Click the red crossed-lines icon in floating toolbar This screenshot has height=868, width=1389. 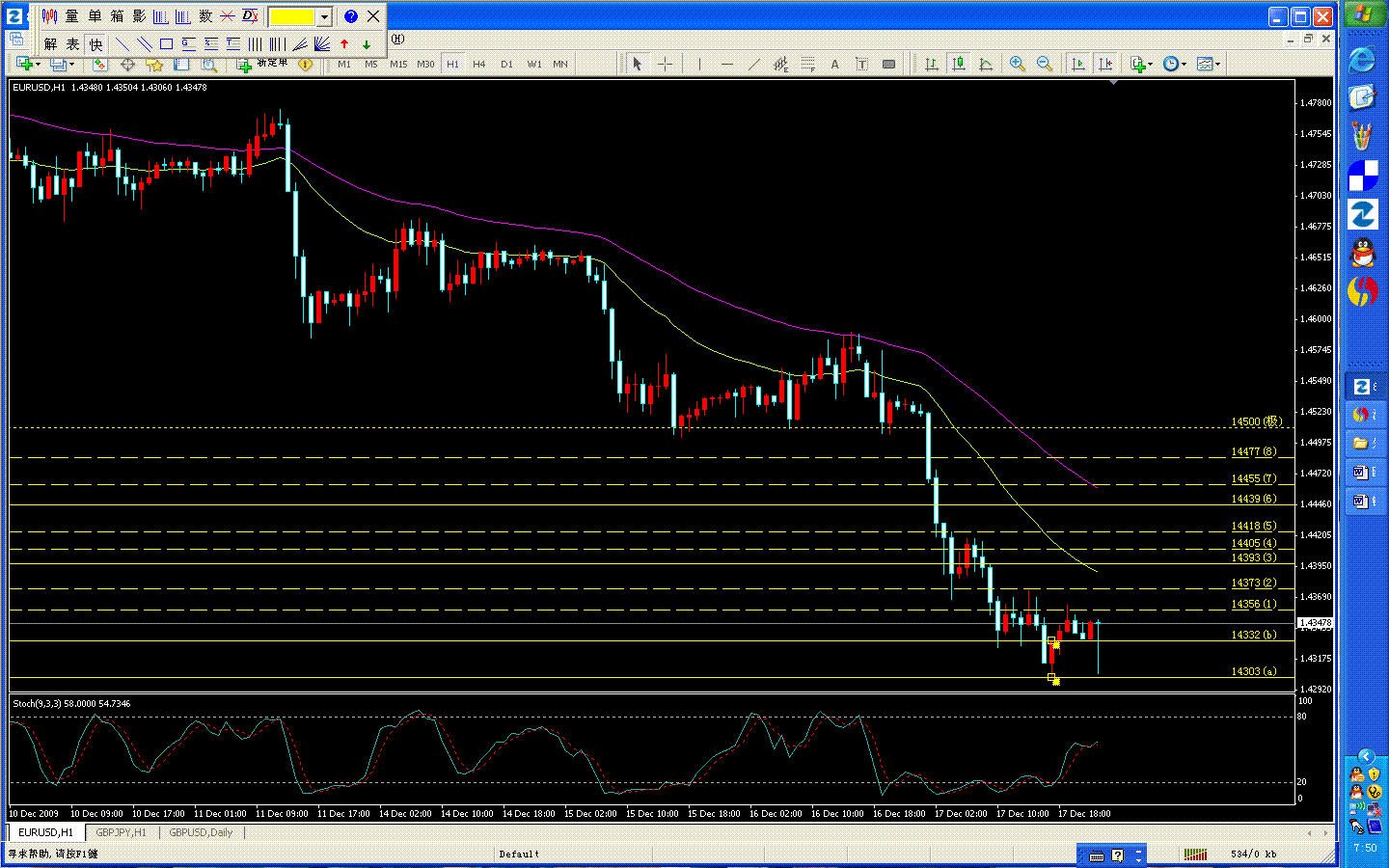[228, 16]
